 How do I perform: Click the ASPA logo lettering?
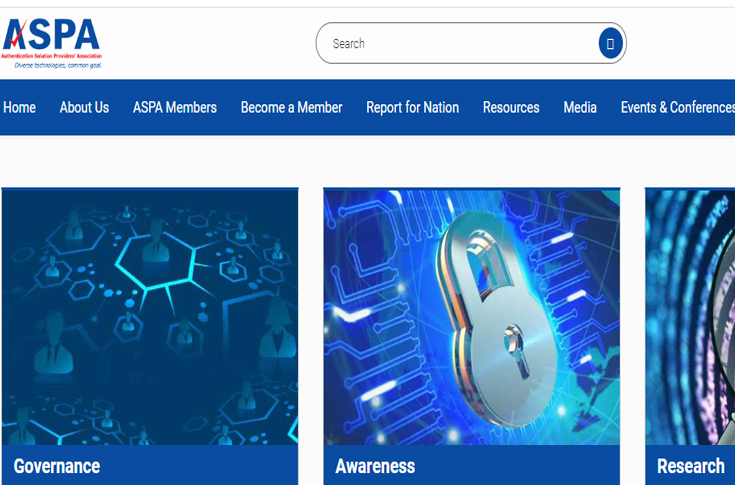click(x=52, y=37)
